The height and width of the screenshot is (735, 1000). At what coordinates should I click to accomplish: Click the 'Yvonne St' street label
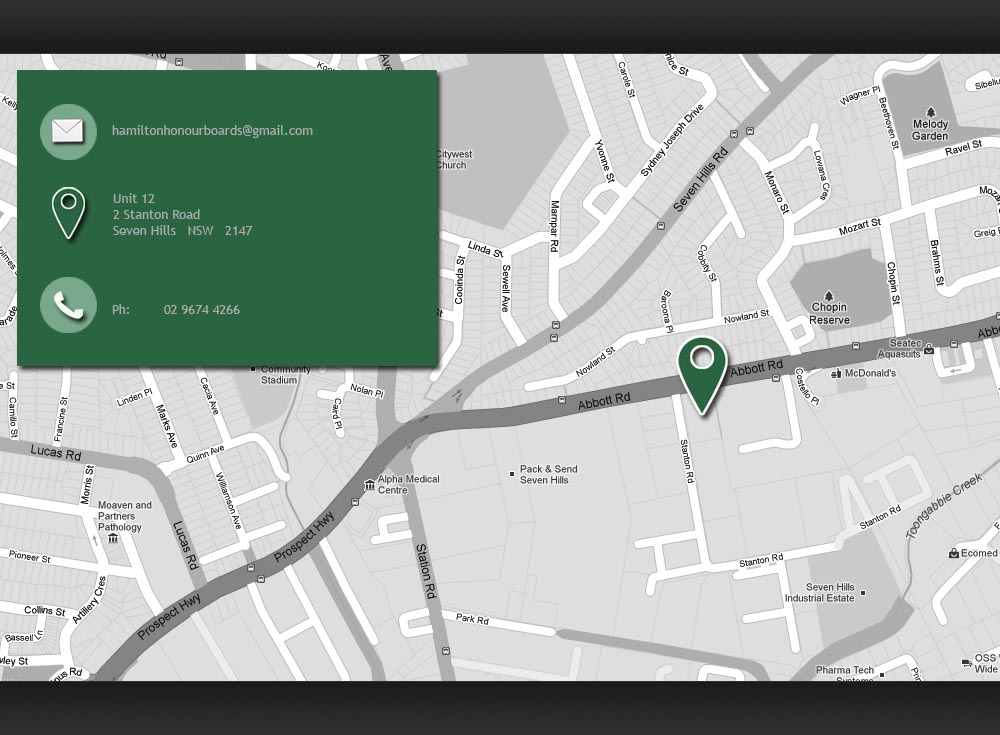tap(605, 161)
